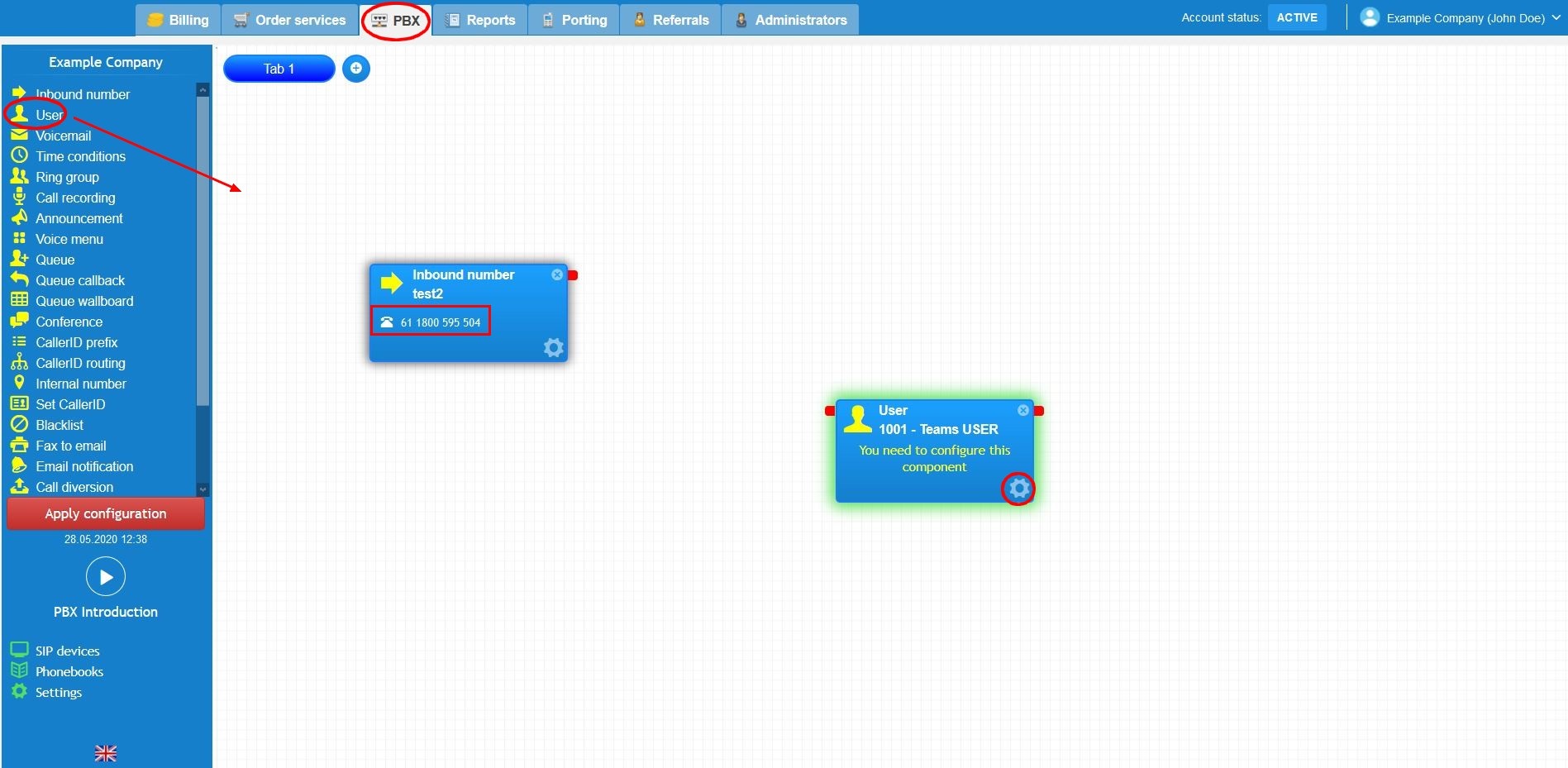Open the Voice menu component

(x=69, y=239)
